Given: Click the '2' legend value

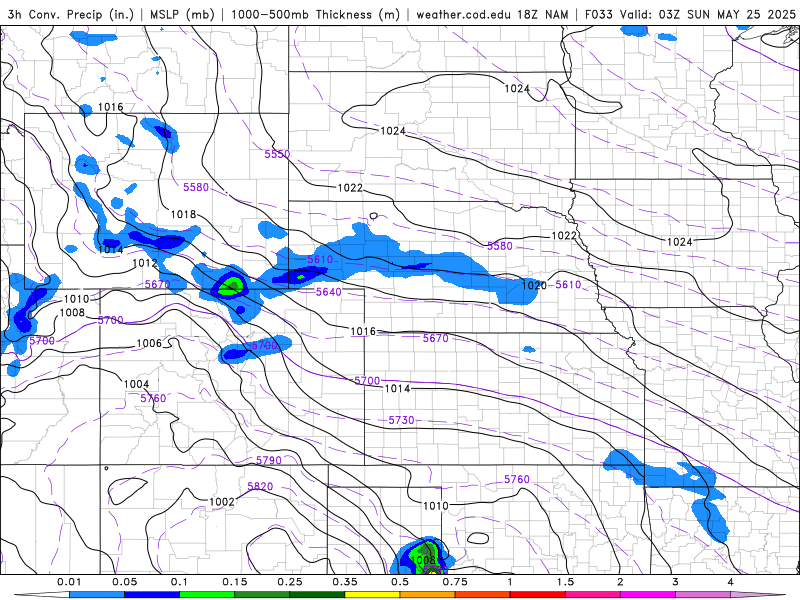Looking at the screenshot, I should (x=620, y=582).
